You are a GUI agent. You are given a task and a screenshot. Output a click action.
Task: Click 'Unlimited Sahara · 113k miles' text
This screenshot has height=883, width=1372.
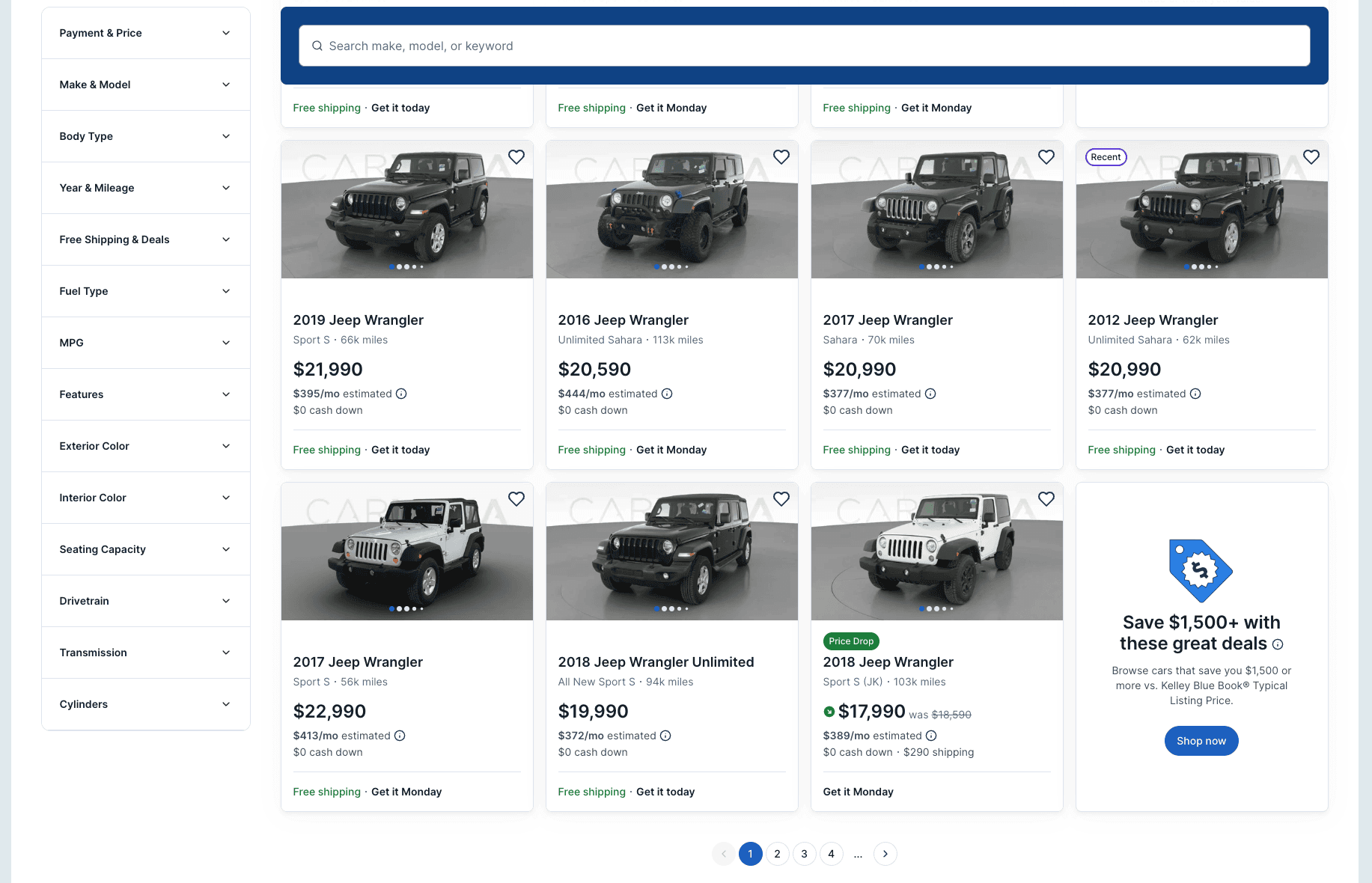pyautogui.click(x=631, y=340)
